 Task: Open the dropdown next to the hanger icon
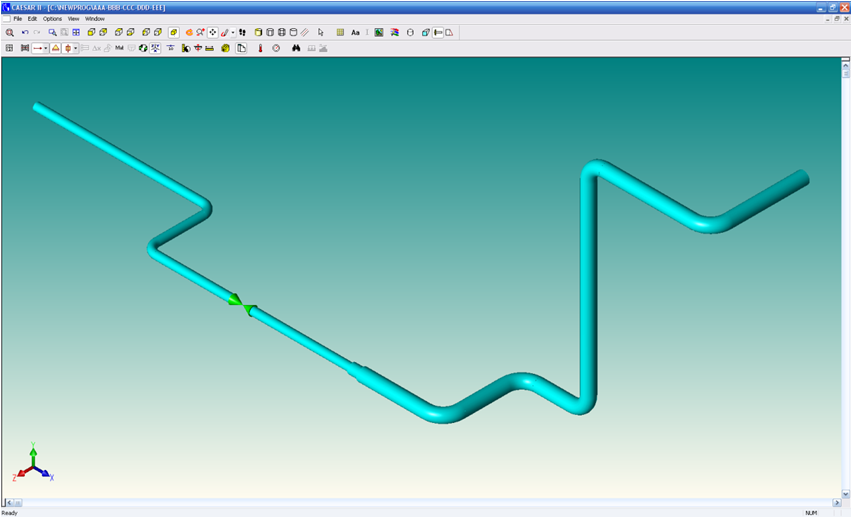click(x=76, y=48)
